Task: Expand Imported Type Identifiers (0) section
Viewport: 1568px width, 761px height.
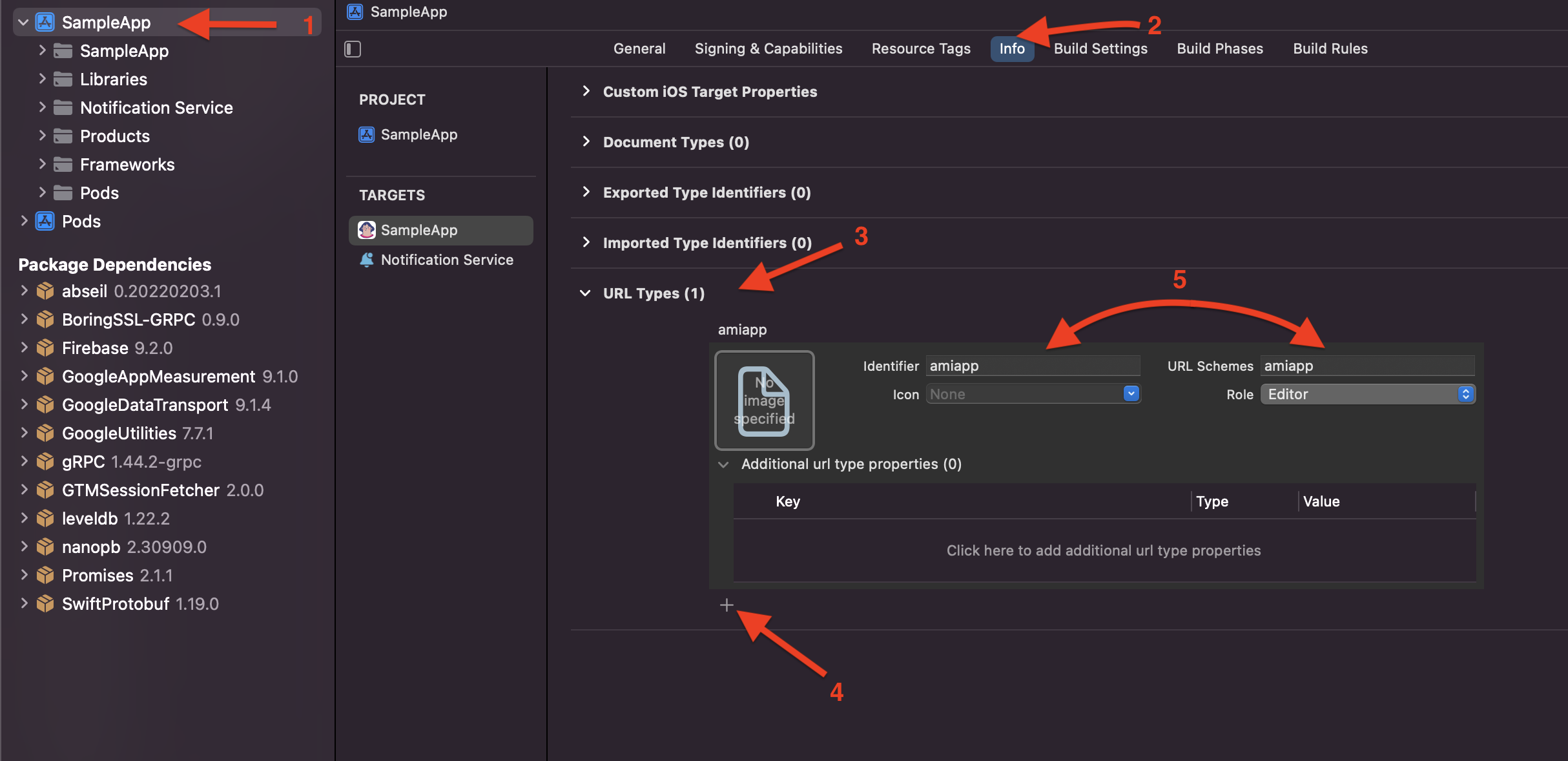Action: 586,242
